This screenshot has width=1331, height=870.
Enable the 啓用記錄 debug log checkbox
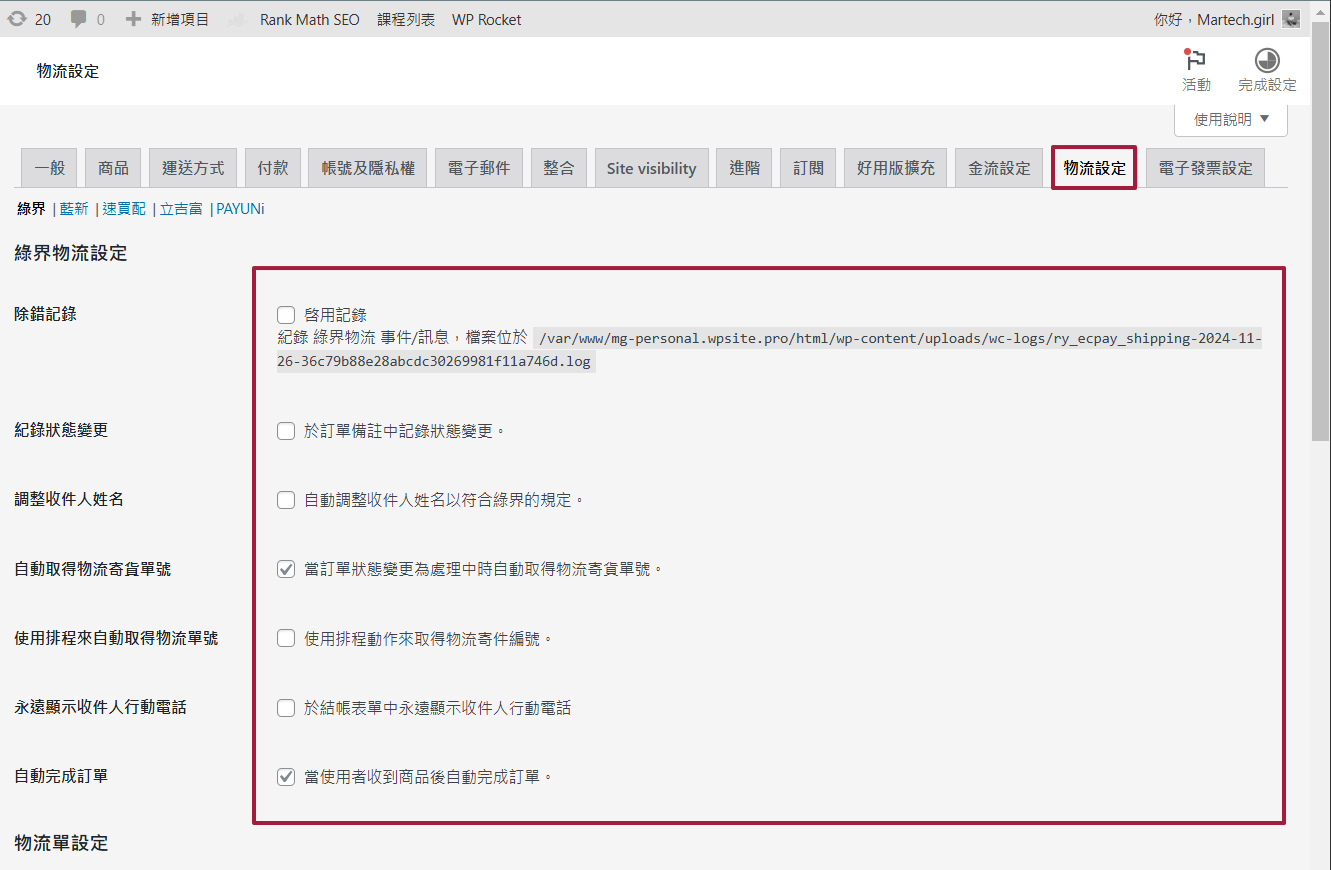(286, 315)
